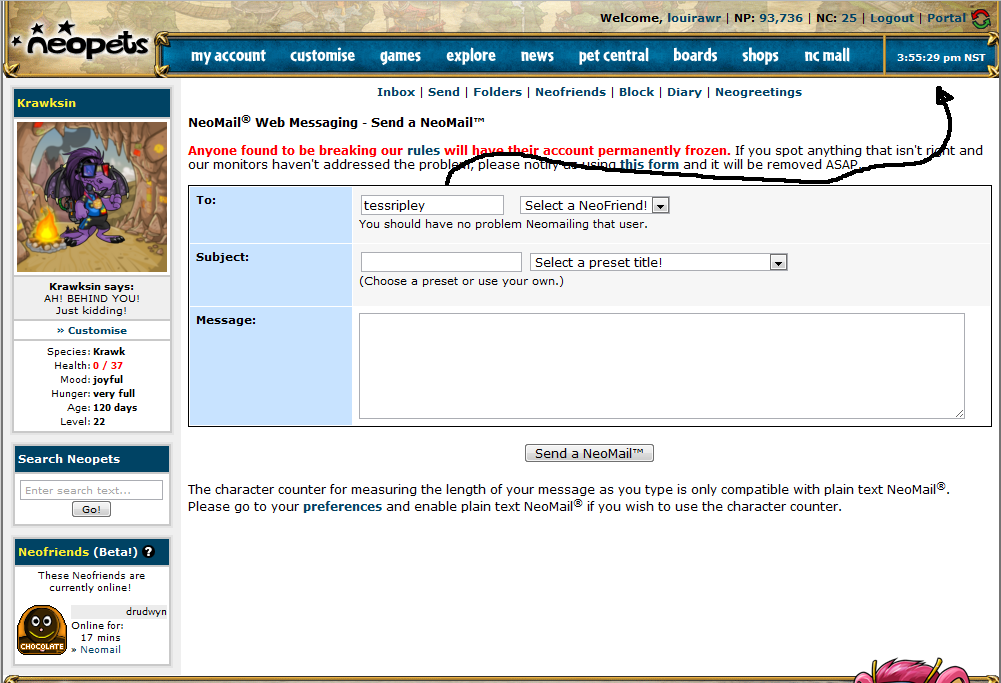
Task: Click the Portal text link
Action: (x=947, y=18)
